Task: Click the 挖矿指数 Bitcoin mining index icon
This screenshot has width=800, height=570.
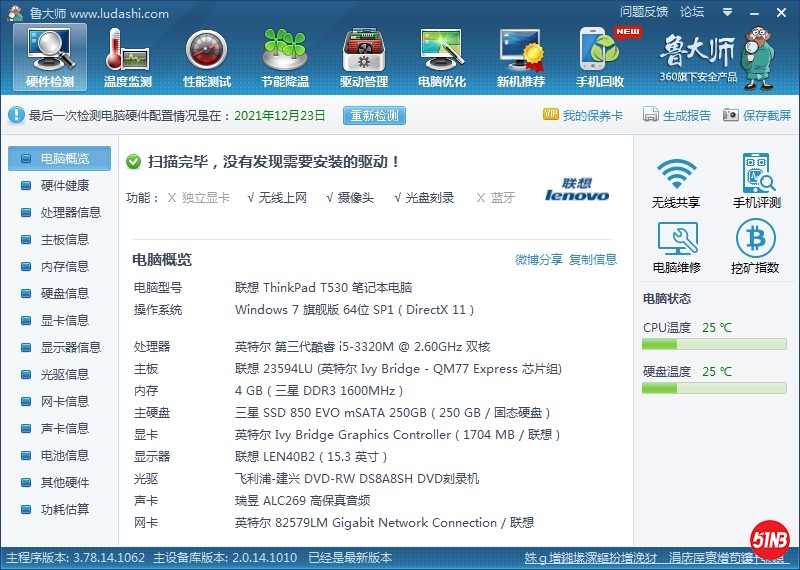Action: [x=756, y=247]
